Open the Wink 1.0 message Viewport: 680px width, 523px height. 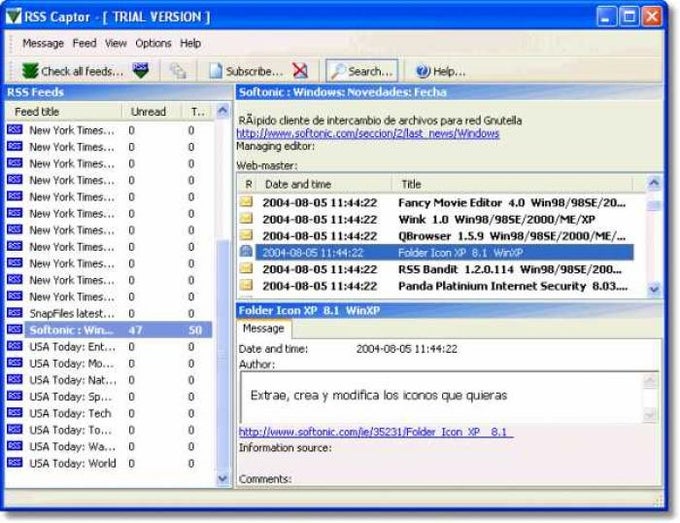coord(435,219)
